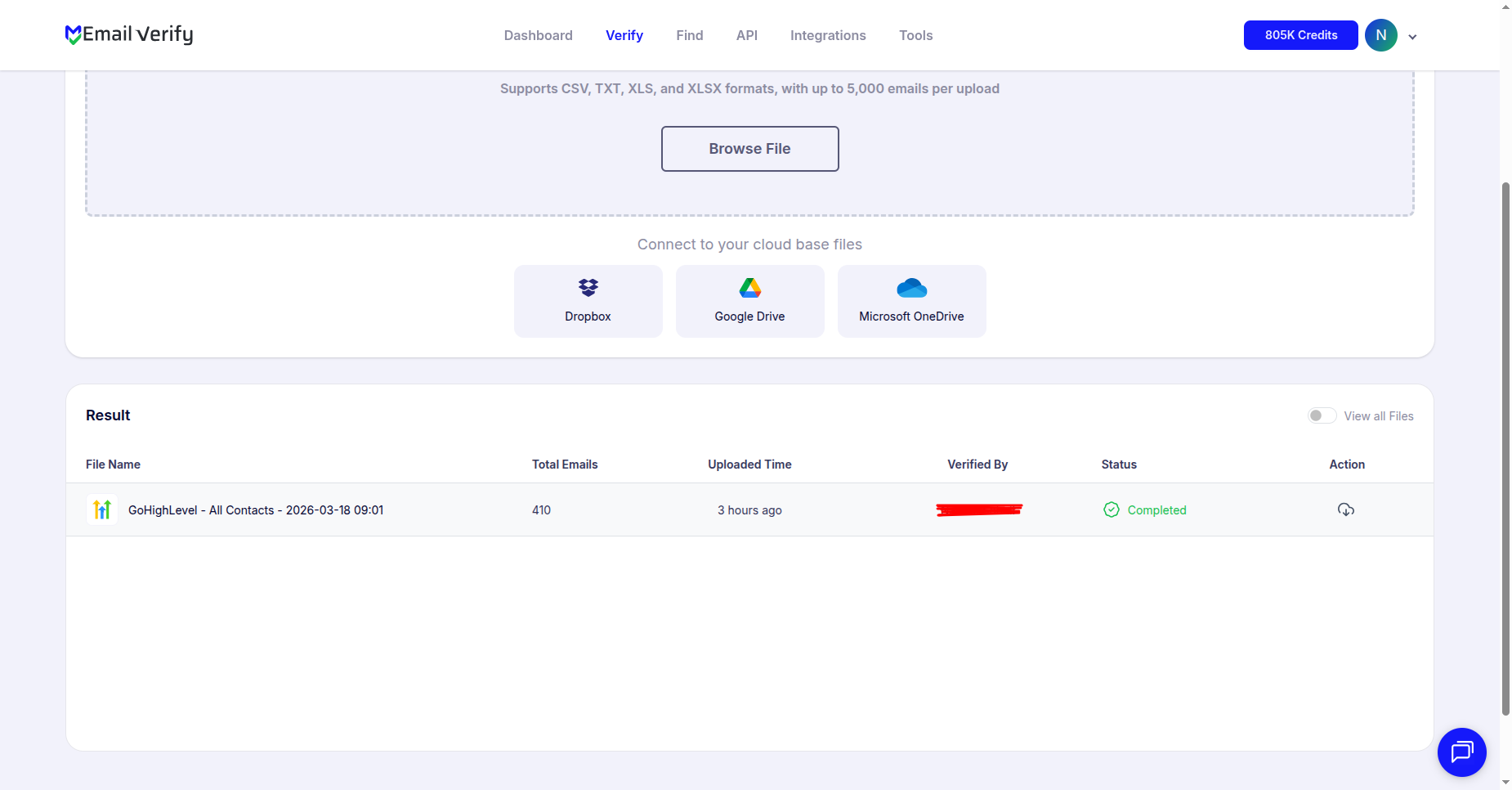Screen dimensions: 1512x790
Task: Click the 'Connect to your cloud base files' text
Action: (749, 245)
